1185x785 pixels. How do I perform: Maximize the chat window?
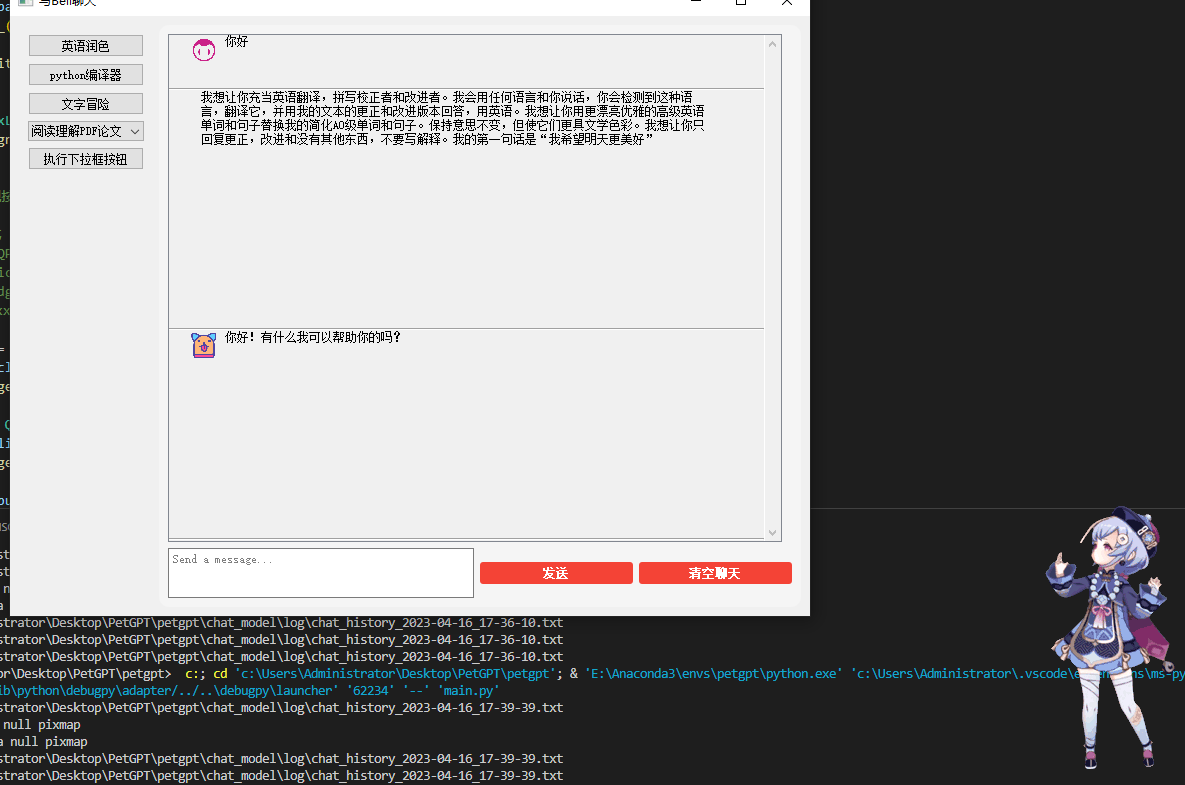[x=741, y=3]
